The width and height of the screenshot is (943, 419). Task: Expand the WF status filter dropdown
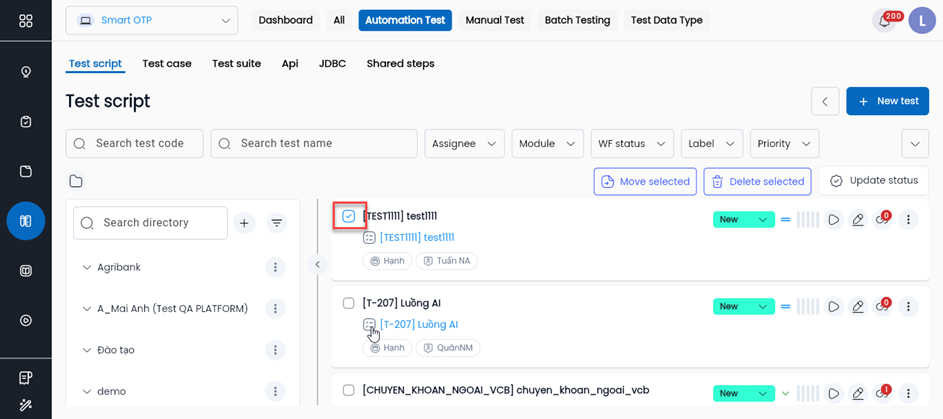coord(632,144)
